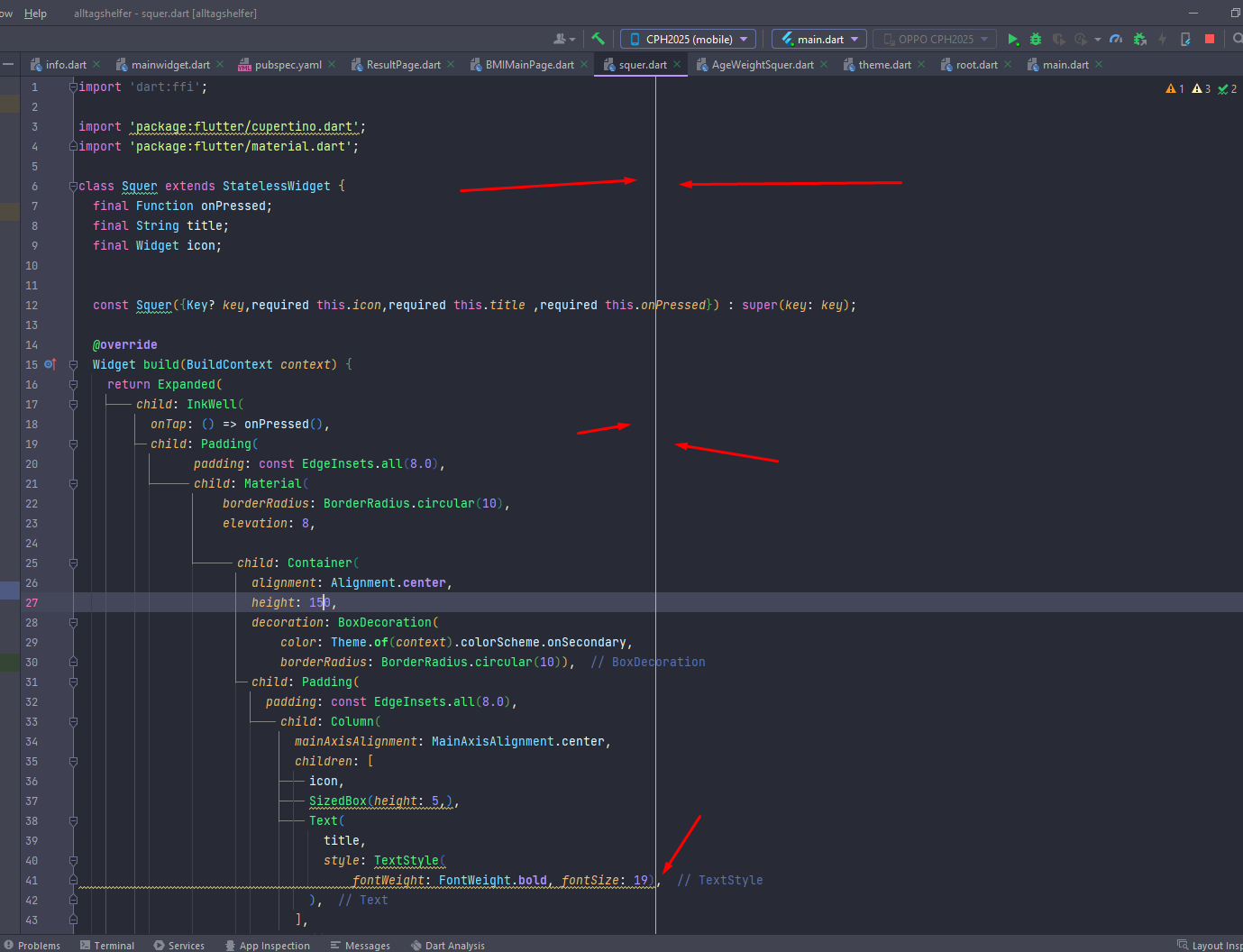Collapse the Squer class on line 6
Image resolution: width=1243 pixels, height=952 pixels.
pos(73,186)
